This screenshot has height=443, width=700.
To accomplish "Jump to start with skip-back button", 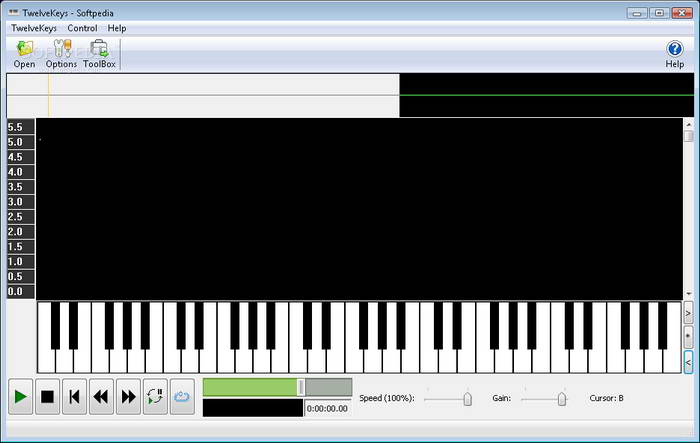I will (x=74, y=397).
